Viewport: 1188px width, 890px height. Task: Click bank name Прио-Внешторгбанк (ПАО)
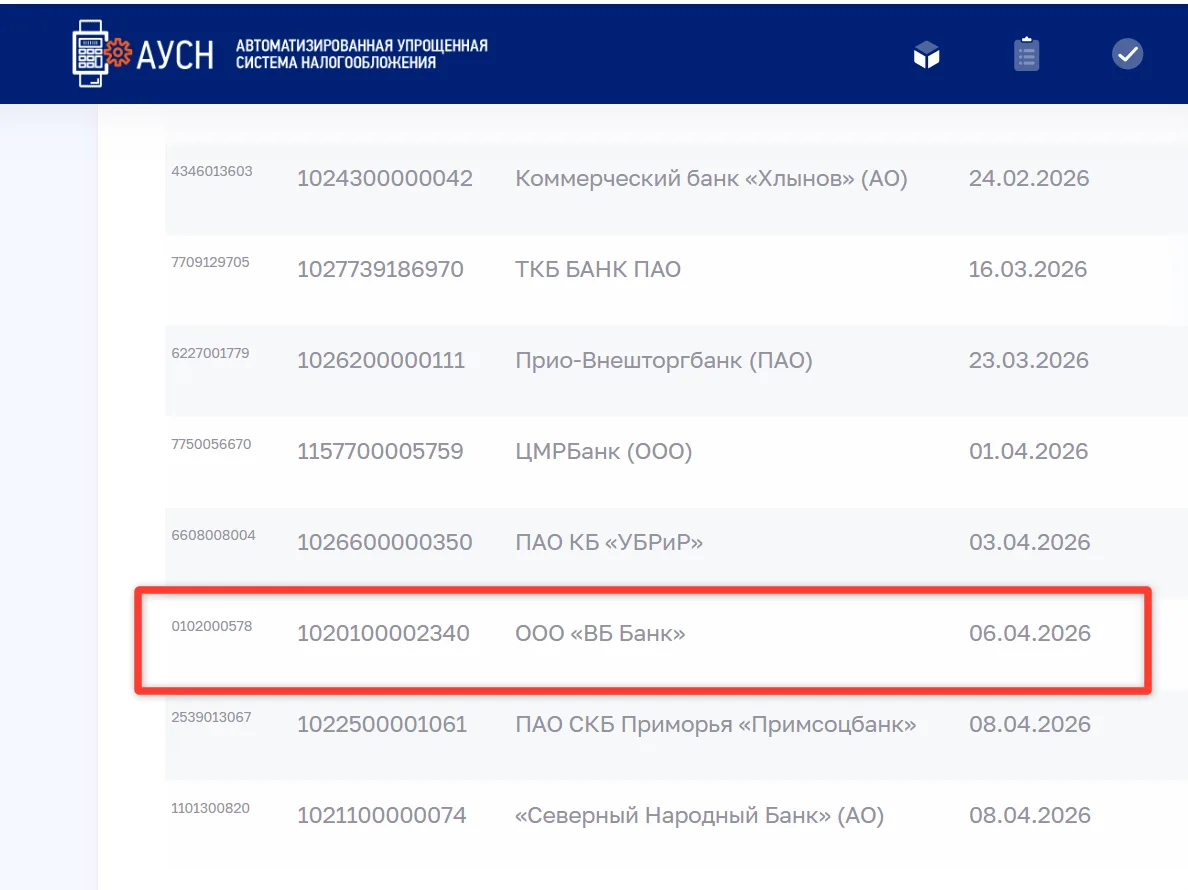[x=664, y=360]
